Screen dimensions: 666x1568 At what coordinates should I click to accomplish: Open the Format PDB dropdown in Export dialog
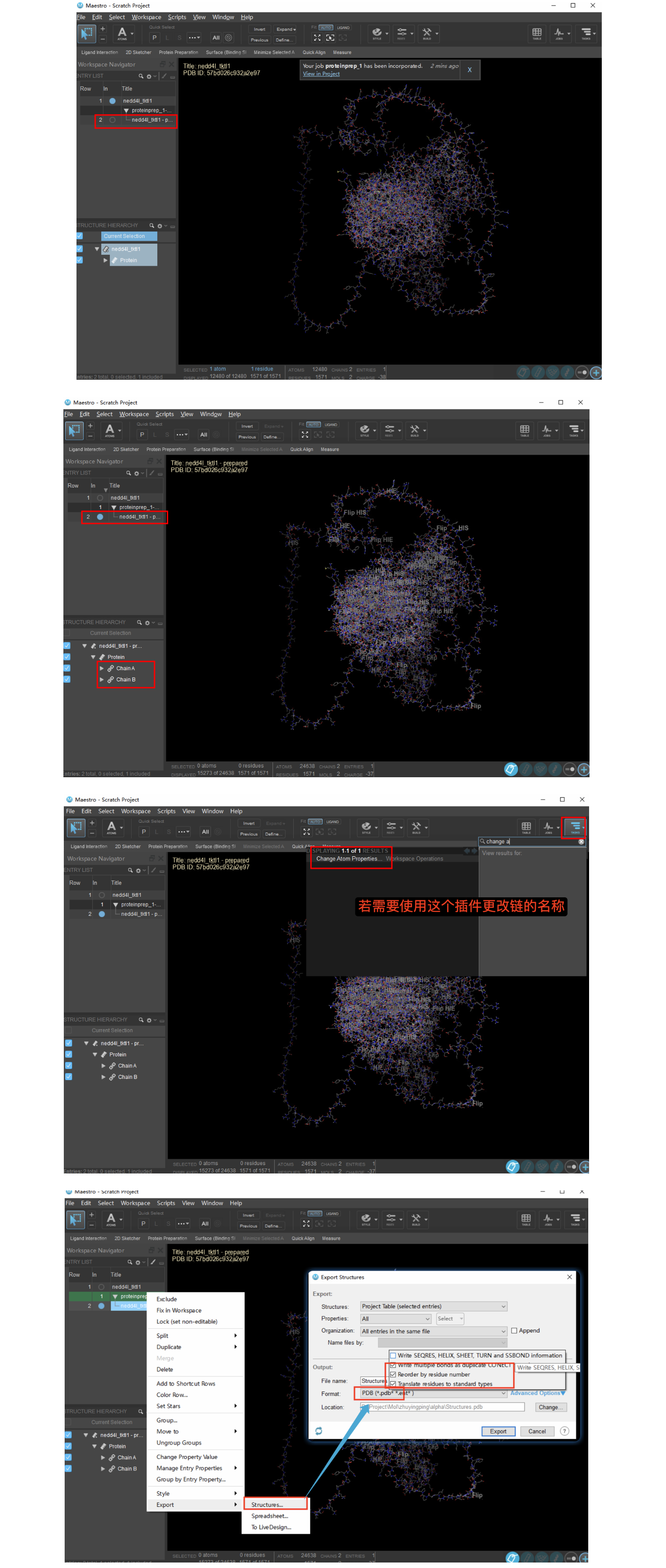tap(434, 1393)
